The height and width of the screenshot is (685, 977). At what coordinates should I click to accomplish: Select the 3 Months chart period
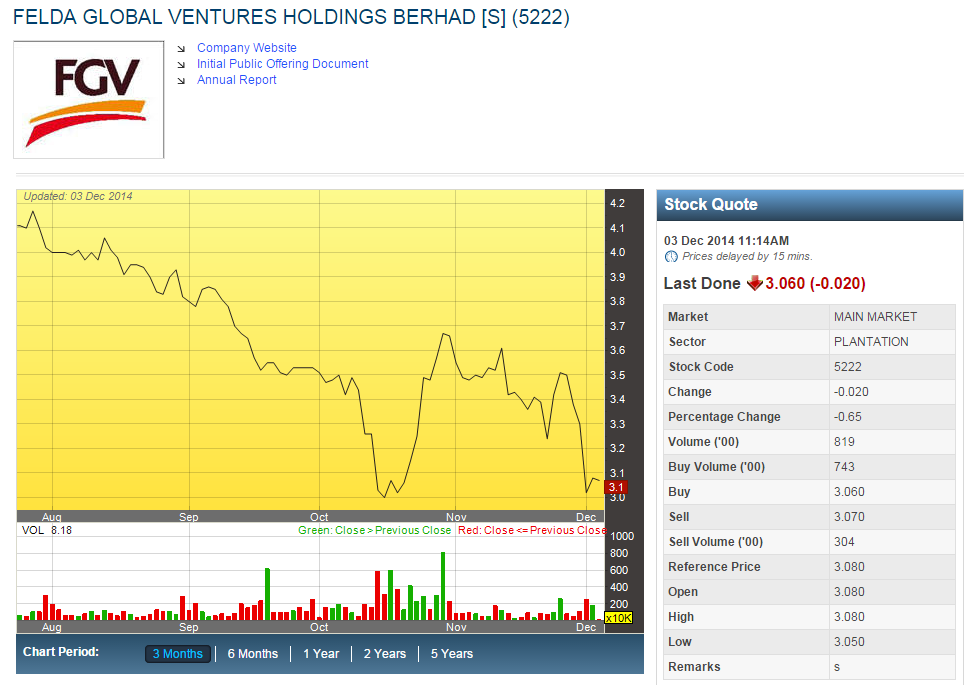(178, 654)
